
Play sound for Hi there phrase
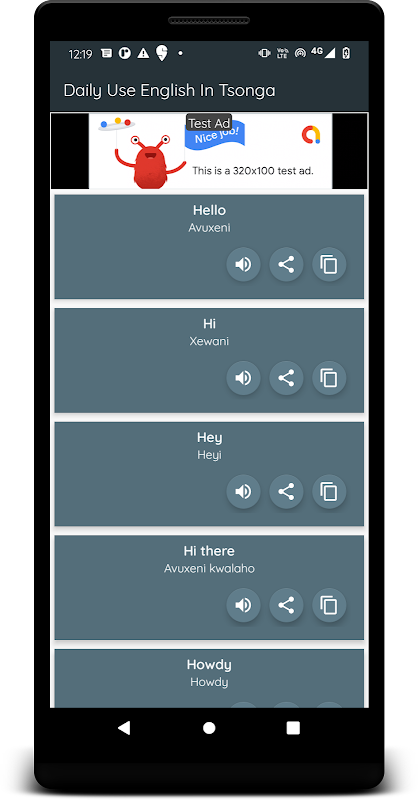pyautogui.click(x=243, y=605)
